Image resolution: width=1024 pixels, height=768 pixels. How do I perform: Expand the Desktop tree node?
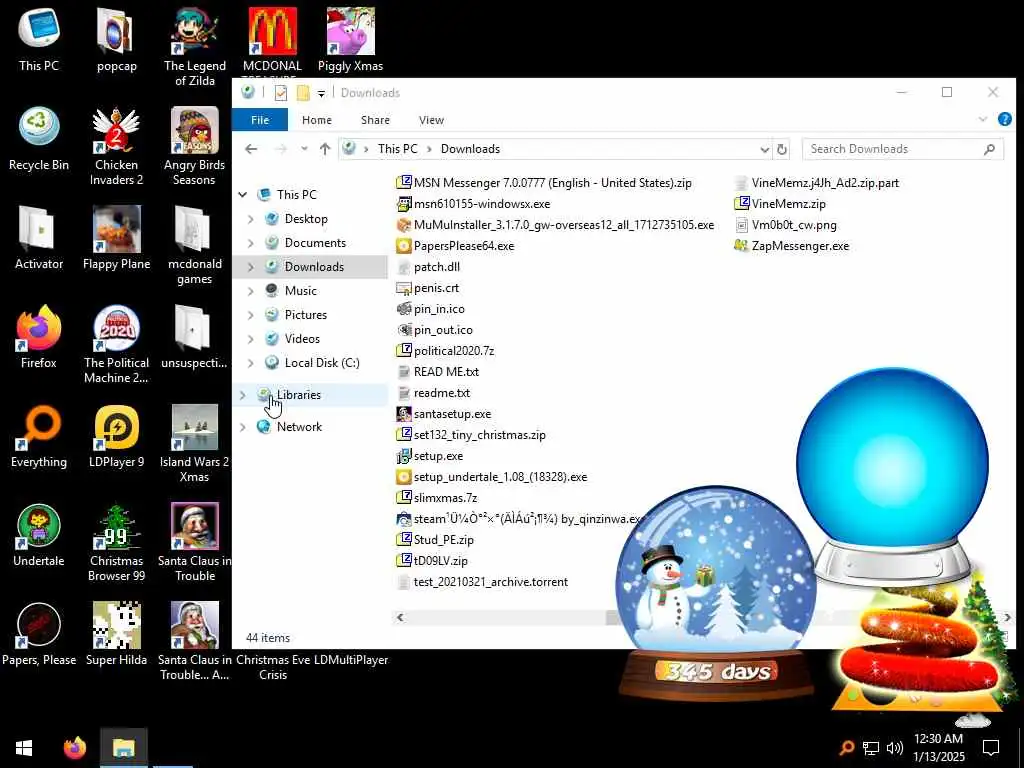click(251, 219)
